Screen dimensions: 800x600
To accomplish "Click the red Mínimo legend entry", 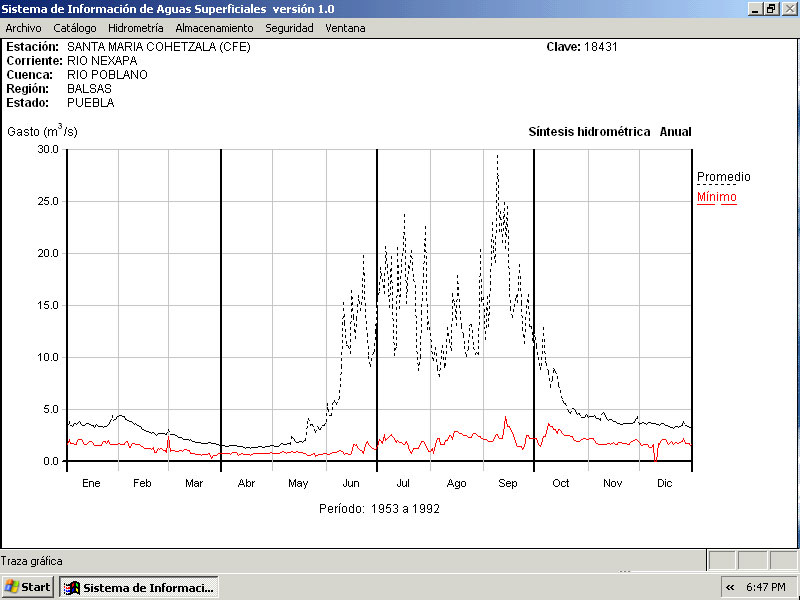I will point(716,197).
